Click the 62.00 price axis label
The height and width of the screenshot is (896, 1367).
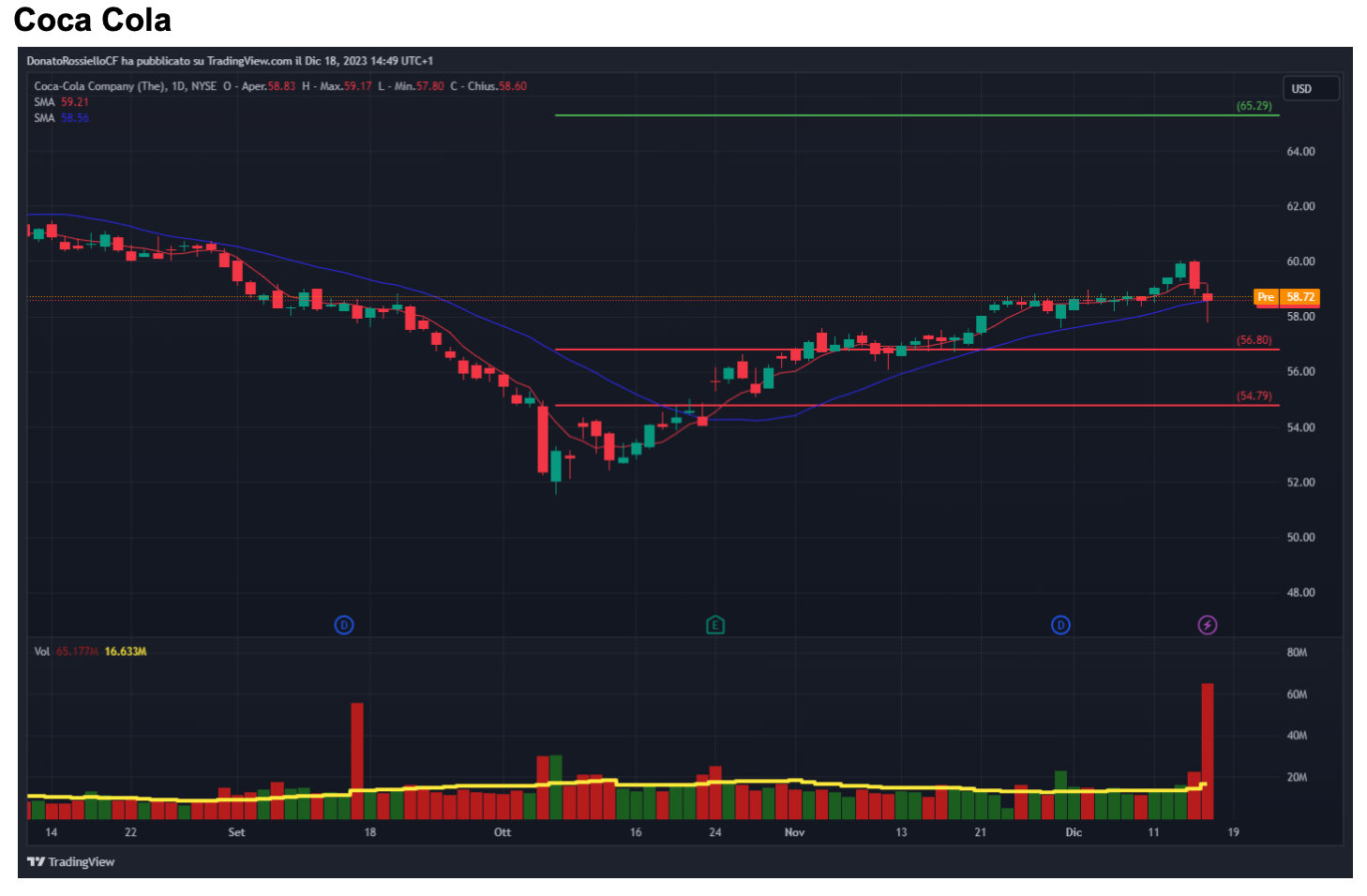[x=1300, y=206]
